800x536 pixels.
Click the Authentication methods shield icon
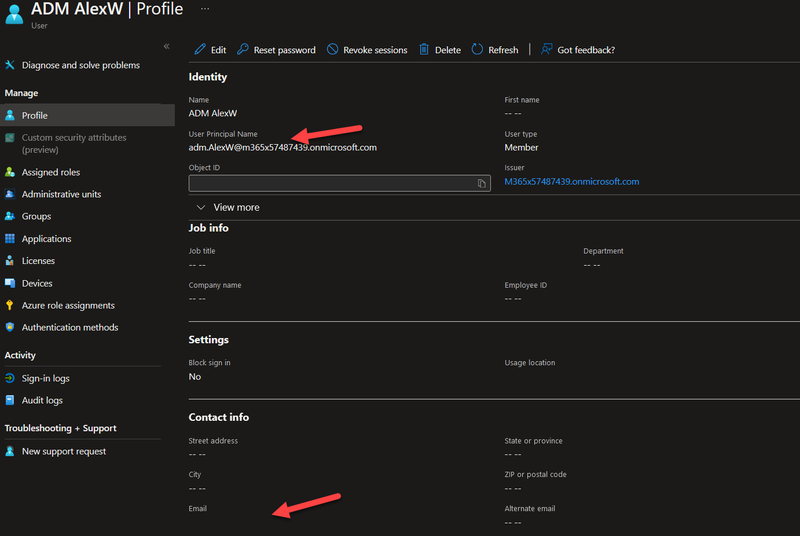click(x=10, y=327)
